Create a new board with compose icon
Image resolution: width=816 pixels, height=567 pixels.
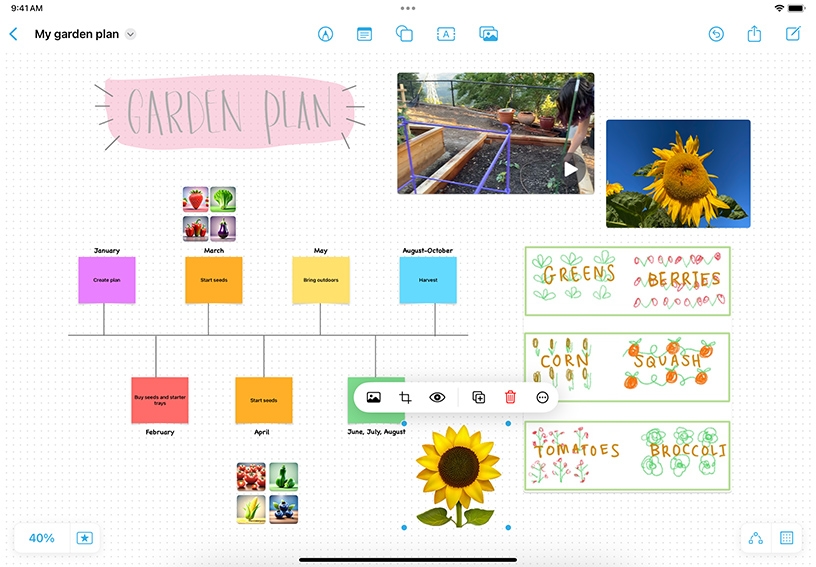(793, 34)
